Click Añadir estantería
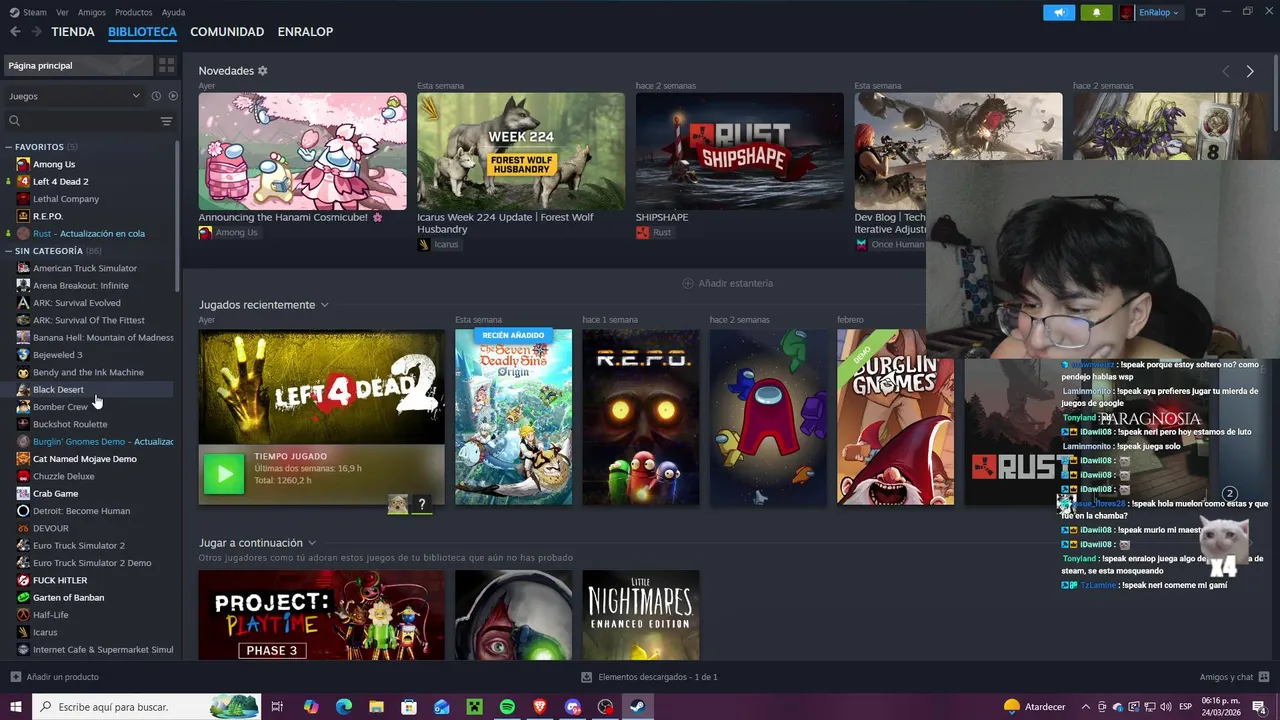 pyautogui.click(x=727, y=283)
